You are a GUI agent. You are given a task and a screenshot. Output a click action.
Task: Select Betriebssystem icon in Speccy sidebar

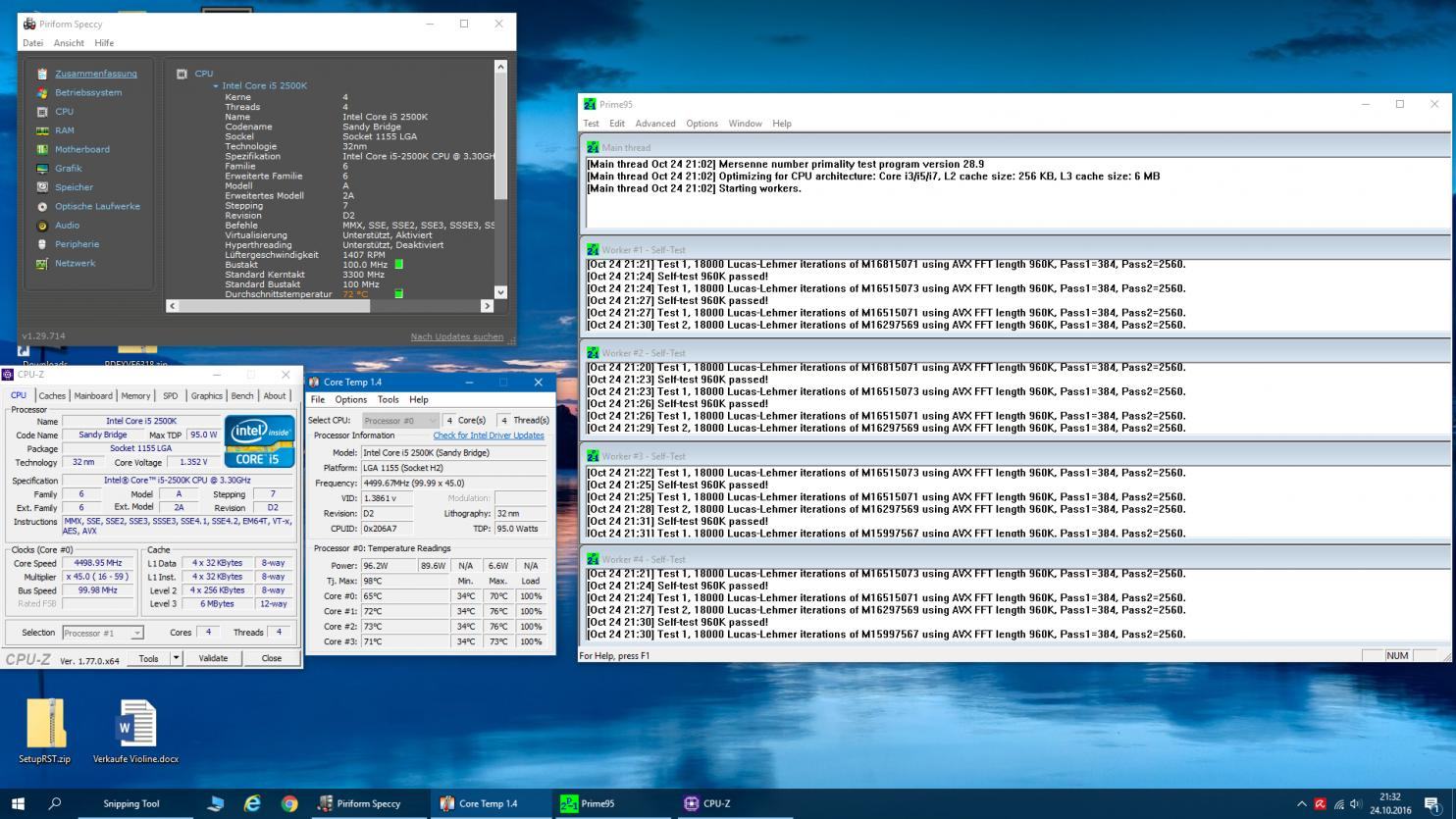(42, 92)
